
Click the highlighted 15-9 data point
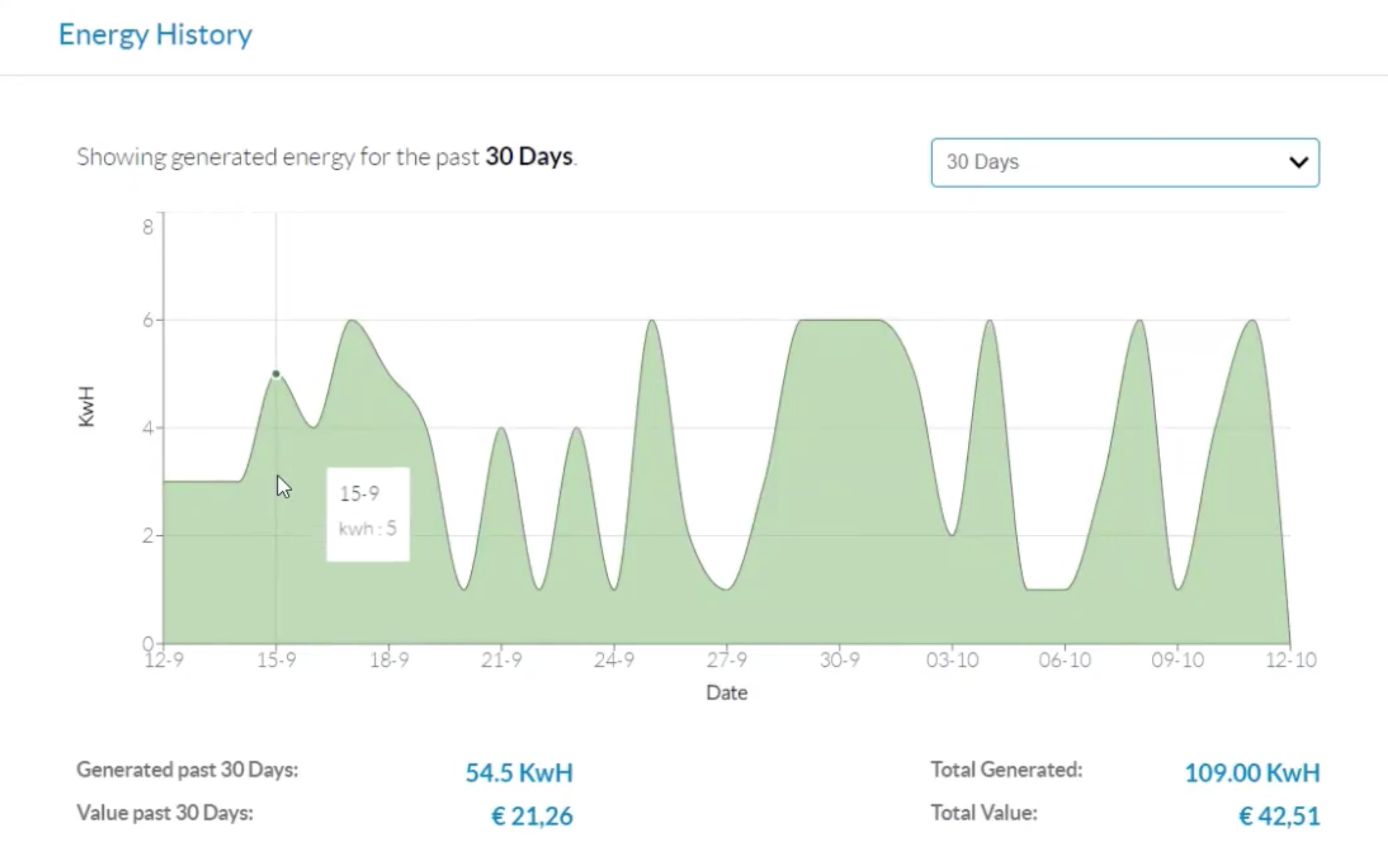(275, 373)
